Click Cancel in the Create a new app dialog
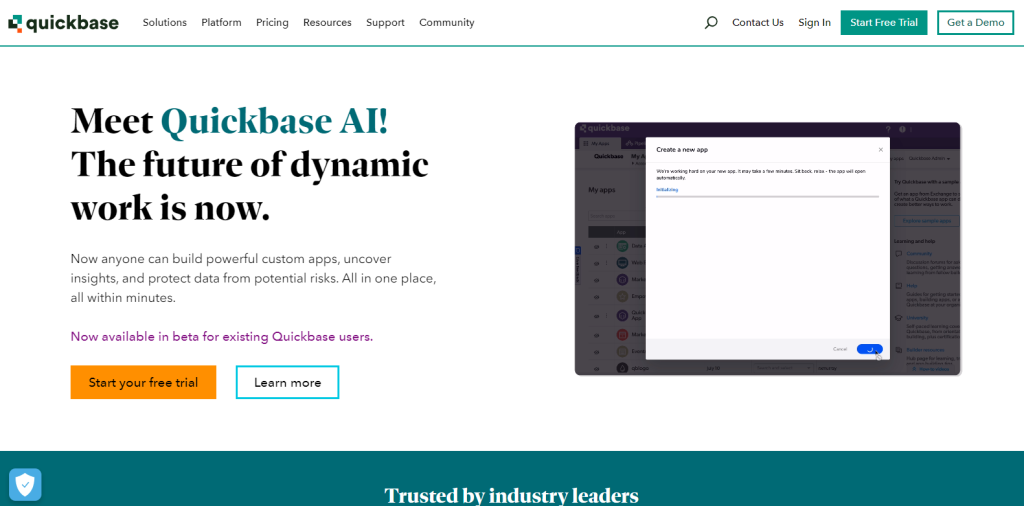This screenshot has width=1024, height=506. (840, 349)
